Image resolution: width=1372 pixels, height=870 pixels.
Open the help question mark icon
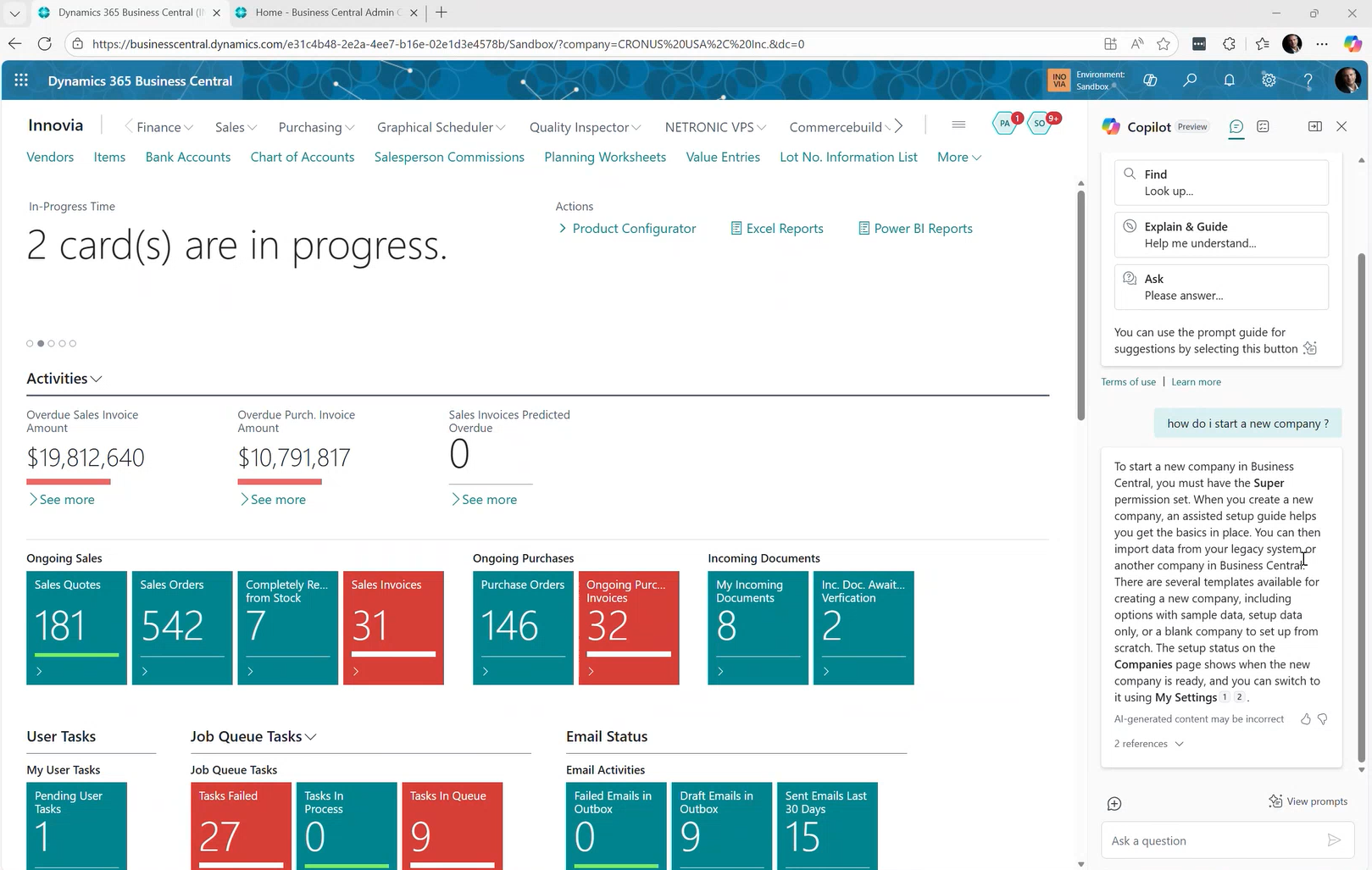pos(1308,80)
